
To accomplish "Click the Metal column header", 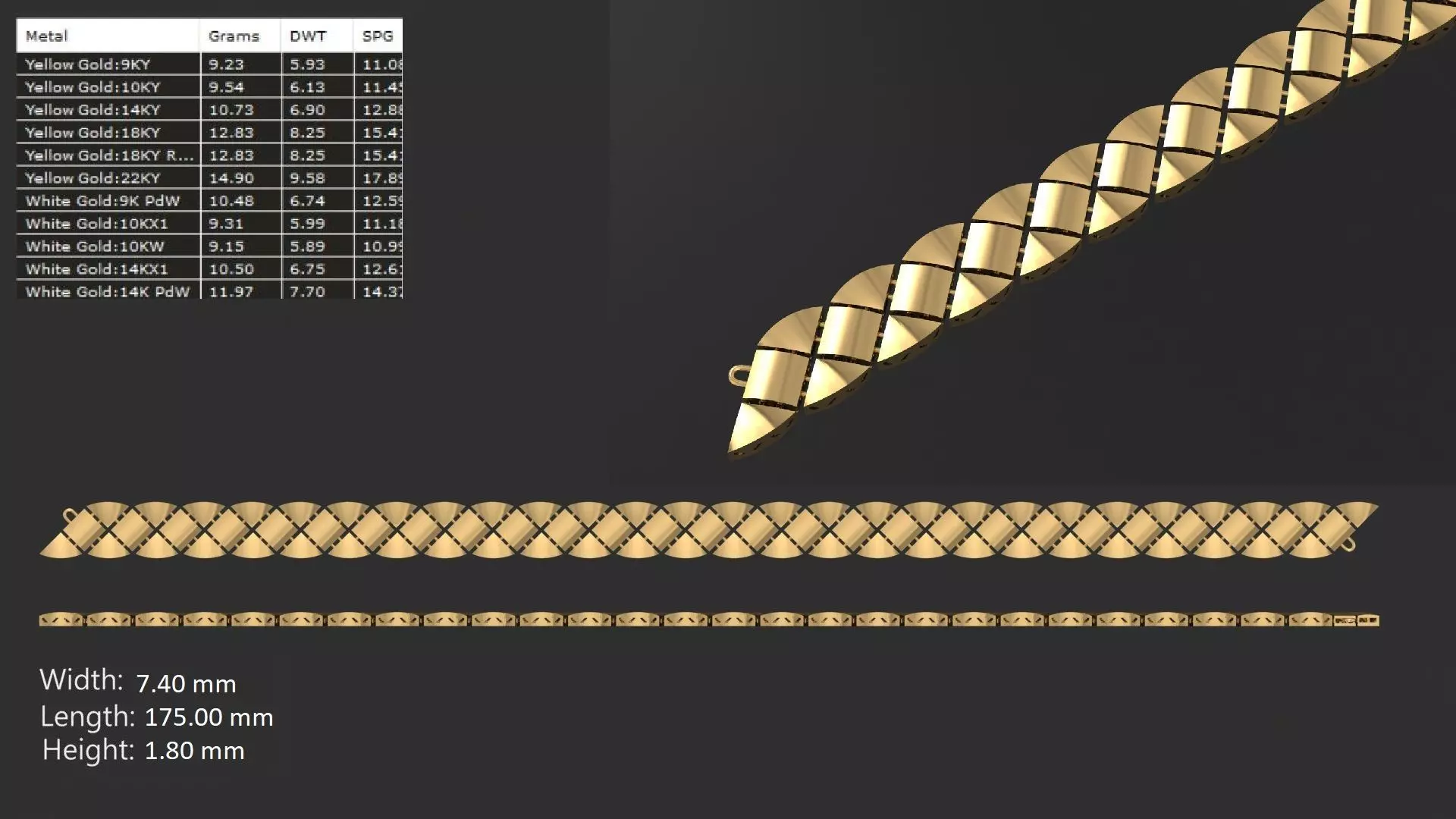I will coord(47,36).
